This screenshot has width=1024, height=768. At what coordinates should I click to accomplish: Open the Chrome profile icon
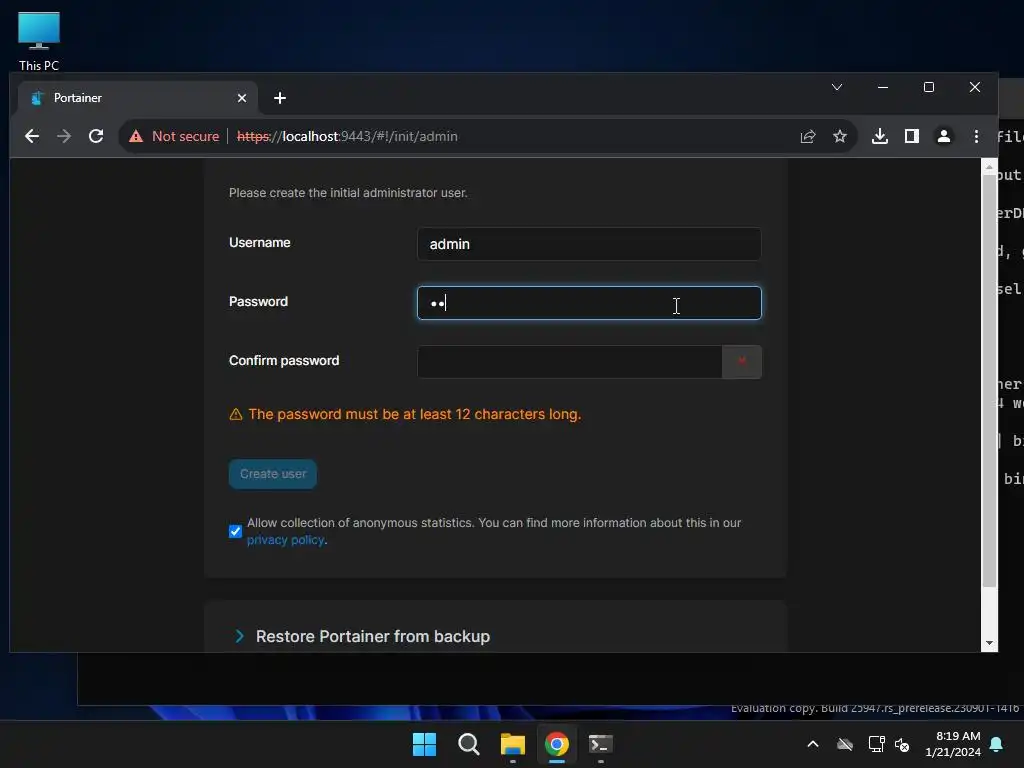[944, 136]
